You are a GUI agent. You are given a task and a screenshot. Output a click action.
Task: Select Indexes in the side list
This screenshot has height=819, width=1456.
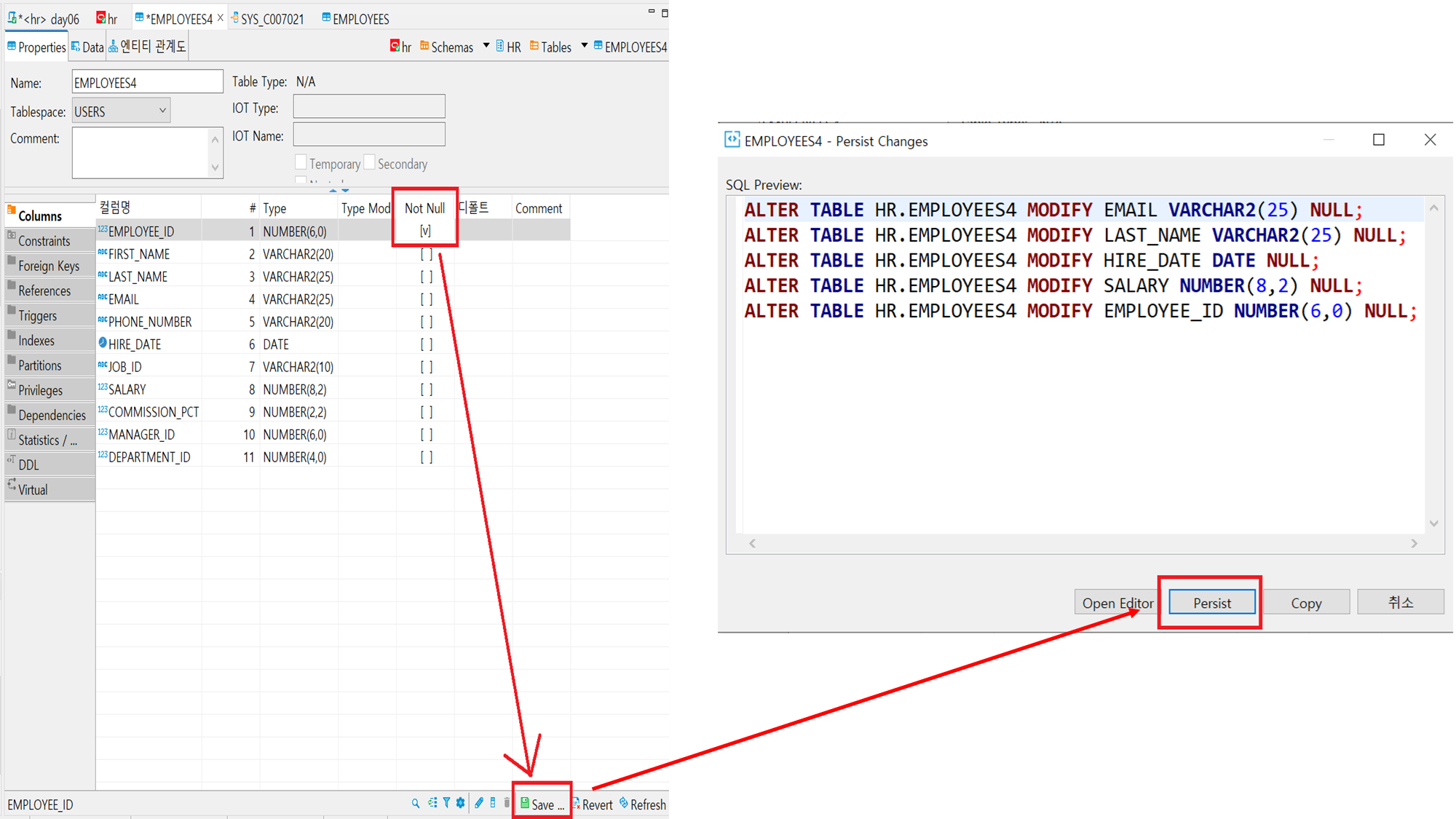pos(50,341)
